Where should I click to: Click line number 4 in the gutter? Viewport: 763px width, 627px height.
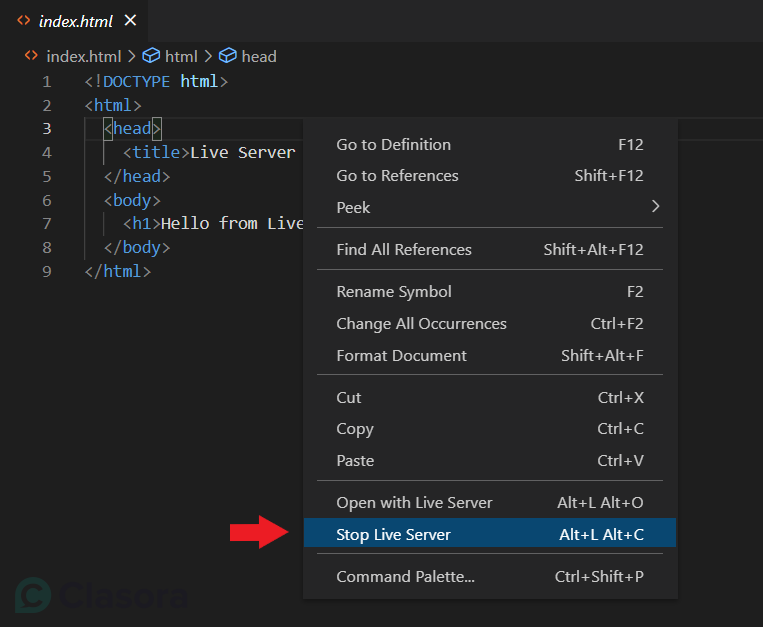[x=47, y=152]
